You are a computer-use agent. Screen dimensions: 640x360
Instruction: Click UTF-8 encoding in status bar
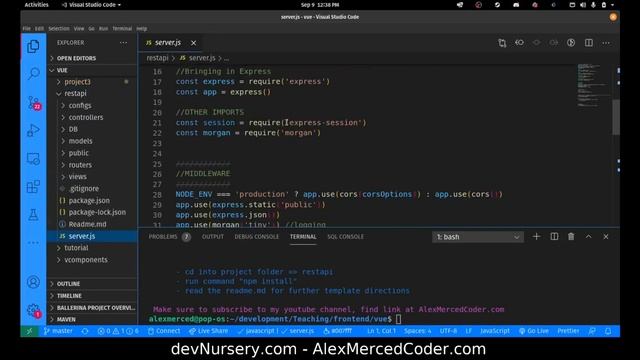[x=448, y=331]
